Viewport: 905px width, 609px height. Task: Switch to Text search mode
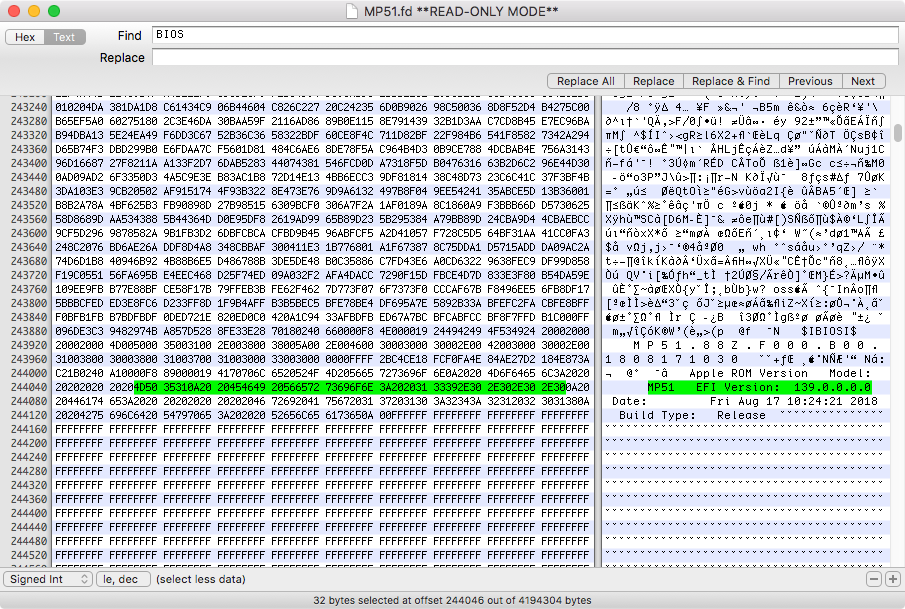(65, 37)
